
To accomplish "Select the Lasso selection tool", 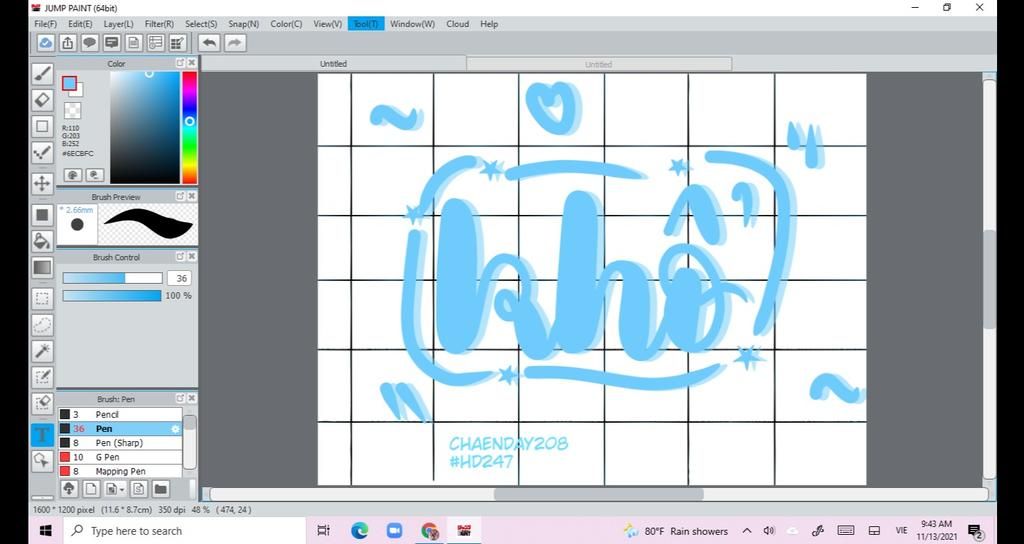I will [x=42, y=325].
